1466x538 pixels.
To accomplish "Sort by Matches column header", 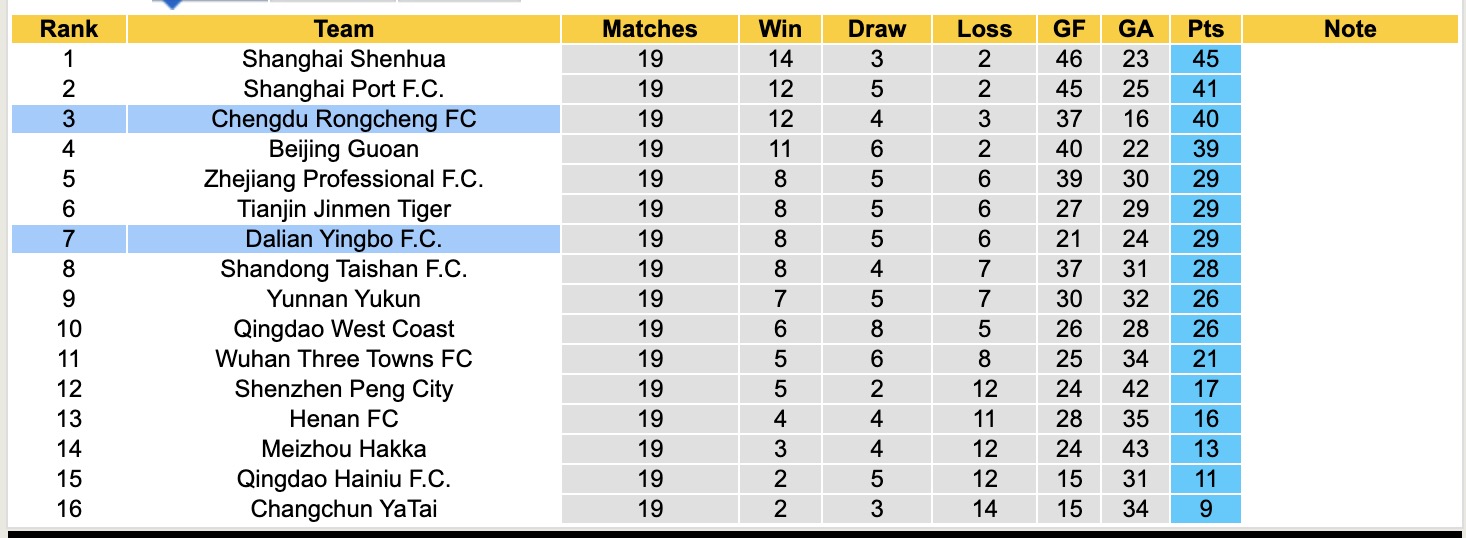I will click(x=650, y=29).
